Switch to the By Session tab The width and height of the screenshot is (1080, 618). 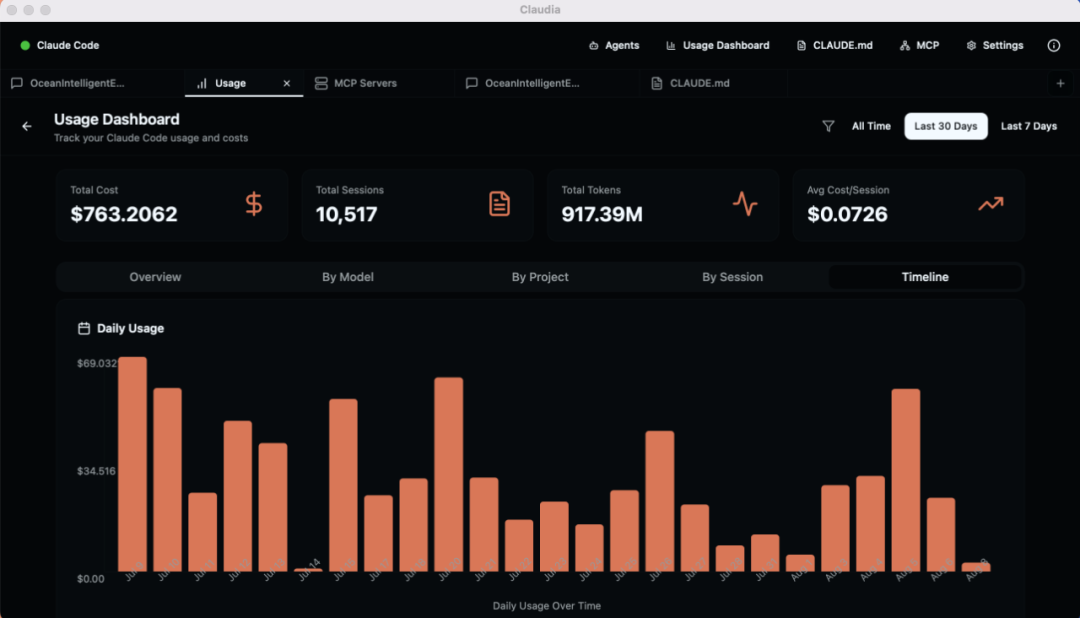732,277
